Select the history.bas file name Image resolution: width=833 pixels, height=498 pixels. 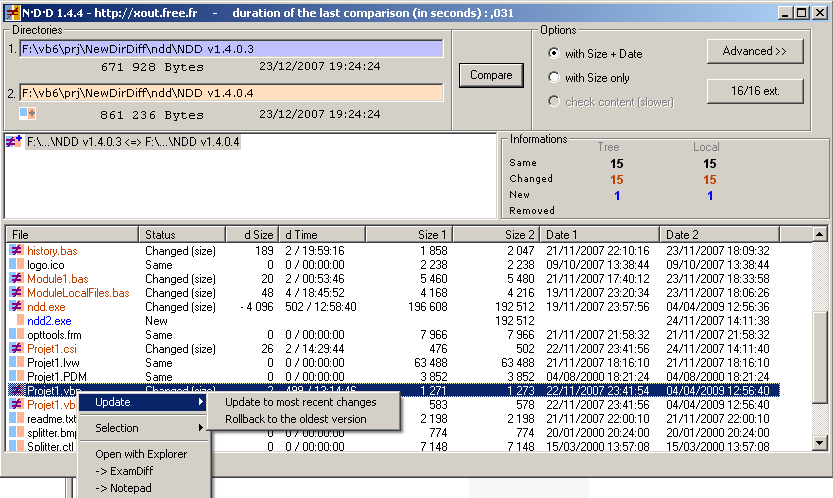point(52,251)
